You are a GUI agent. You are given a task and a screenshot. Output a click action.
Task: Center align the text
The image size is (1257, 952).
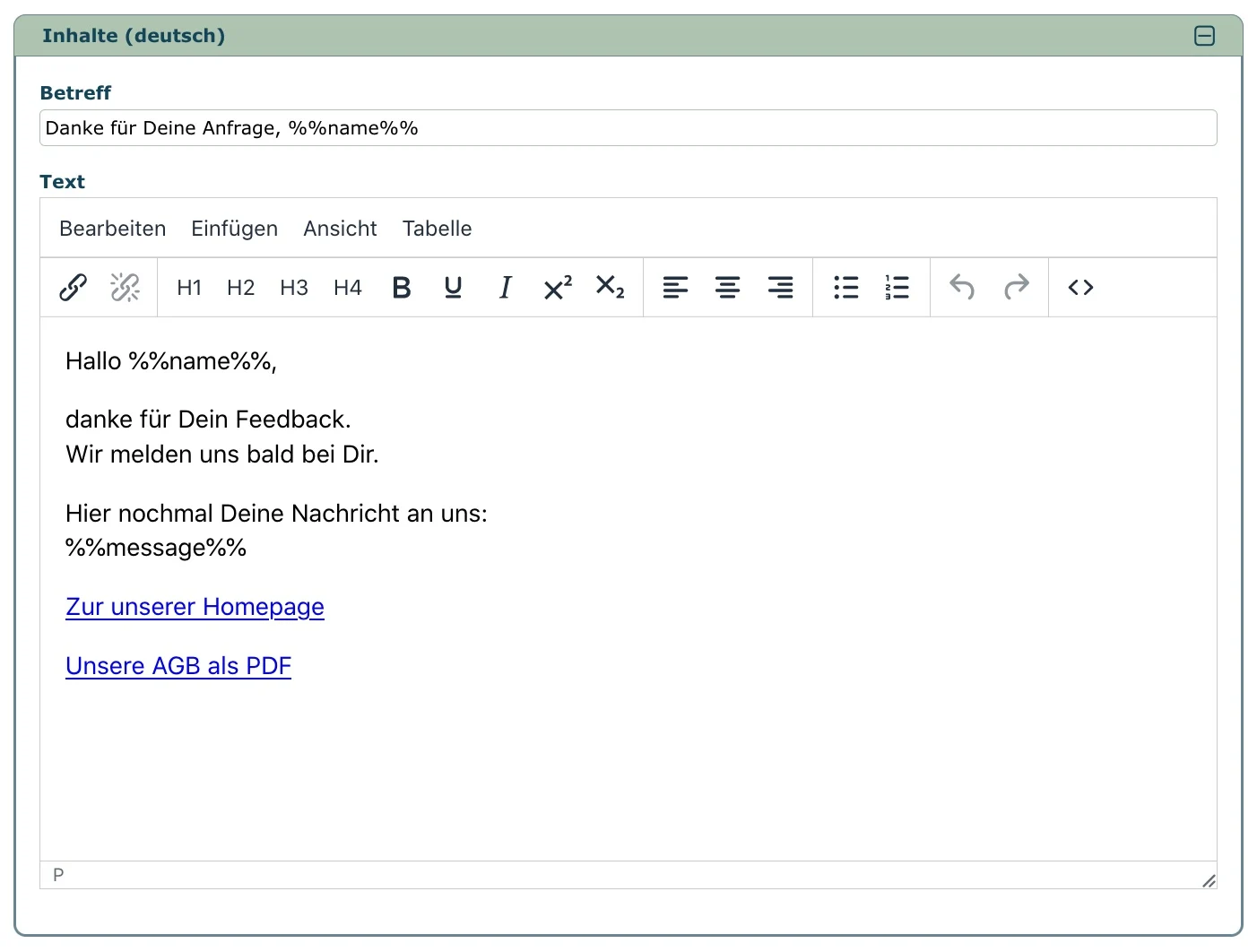click(727, 288)
